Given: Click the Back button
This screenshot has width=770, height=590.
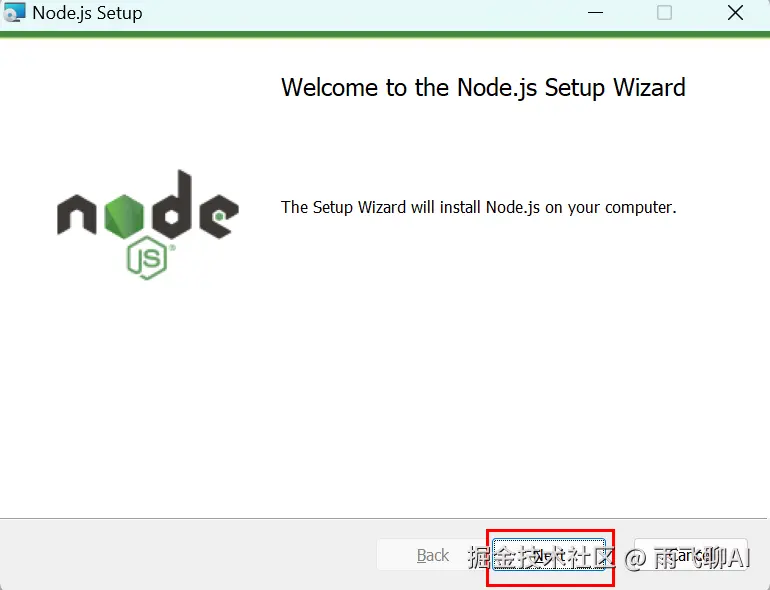Looking at the screenshot, I should 432,555.
